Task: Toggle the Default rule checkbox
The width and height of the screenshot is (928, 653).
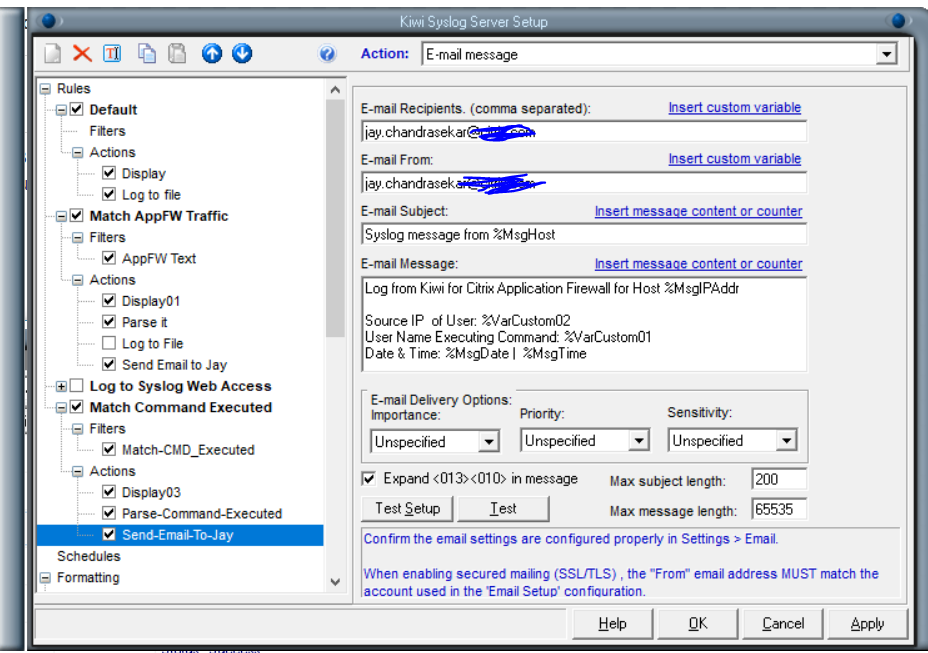Action: tap(76, 110)
